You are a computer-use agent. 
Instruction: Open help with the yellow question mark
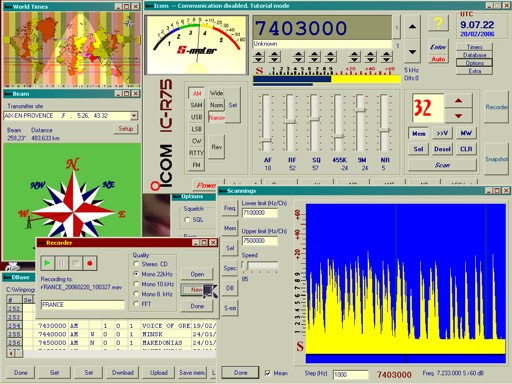tap(438, 23)
